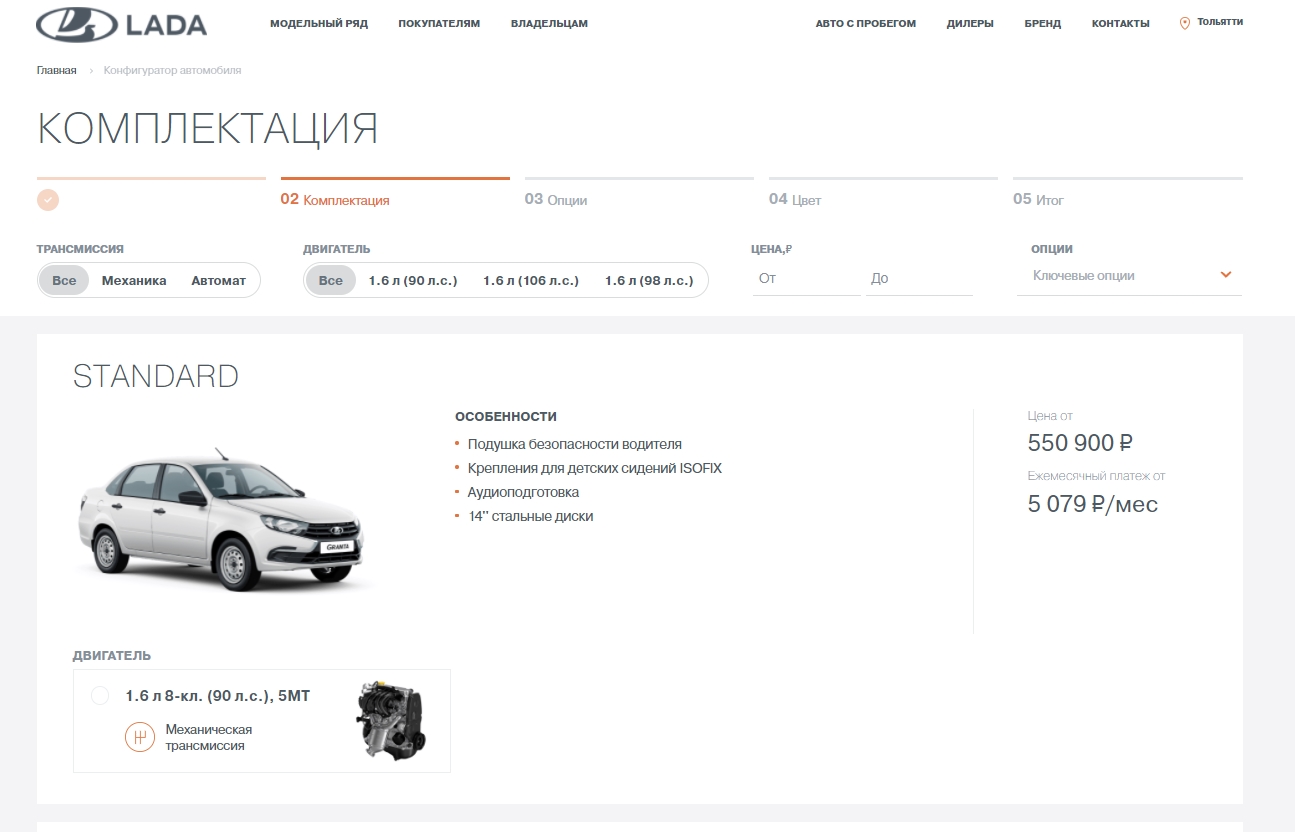Viewport: 1295px width, 832px height.
Task: Open the Покупателям menu
Action: pyautogui.click(x=439, y=23)
